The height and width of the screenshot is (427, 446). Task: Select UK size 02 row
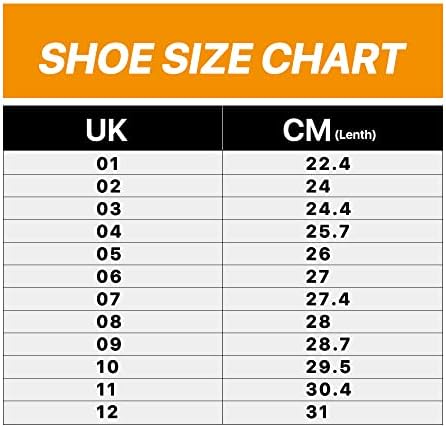point(223,186)
